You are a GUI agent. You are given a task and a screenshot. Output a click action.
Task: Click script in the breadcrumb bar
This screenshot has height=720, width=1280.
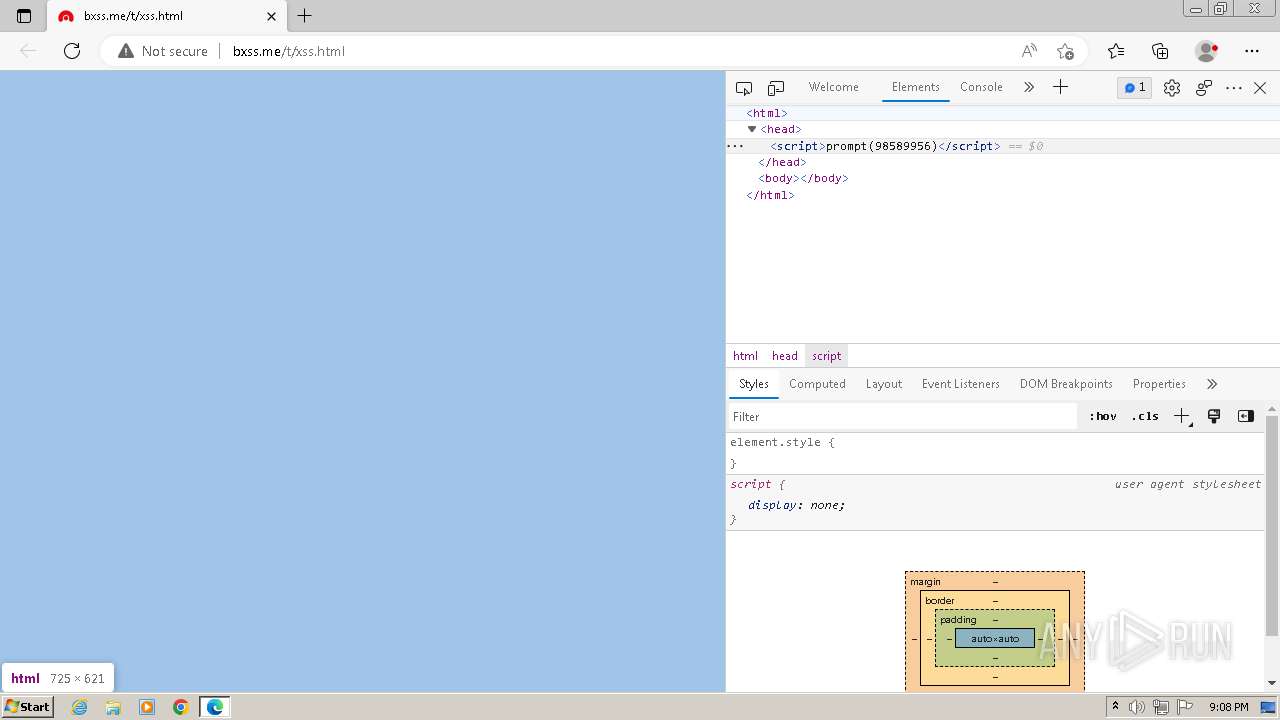point(827,356)
